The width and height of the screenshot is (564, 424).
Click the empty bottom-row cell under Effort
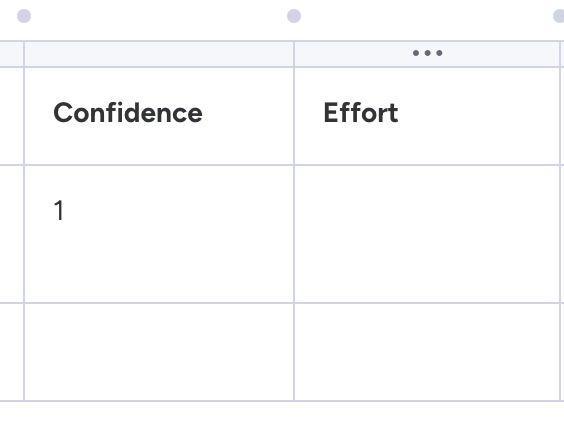(x=427, y=352)
